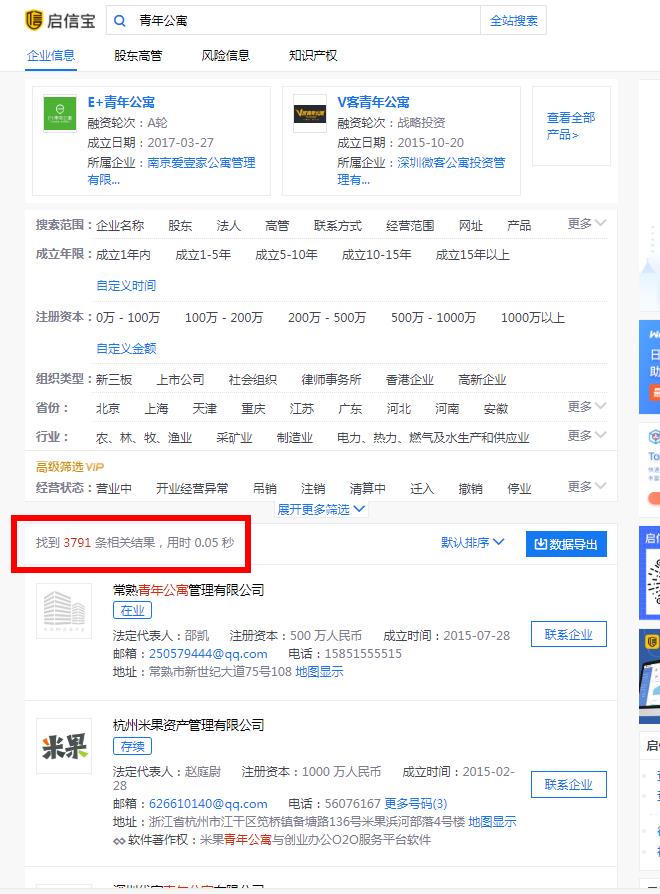Screen dimensions: 660x894
Task: Filter search scope by 股东
Action: click(x=180, y=225)
